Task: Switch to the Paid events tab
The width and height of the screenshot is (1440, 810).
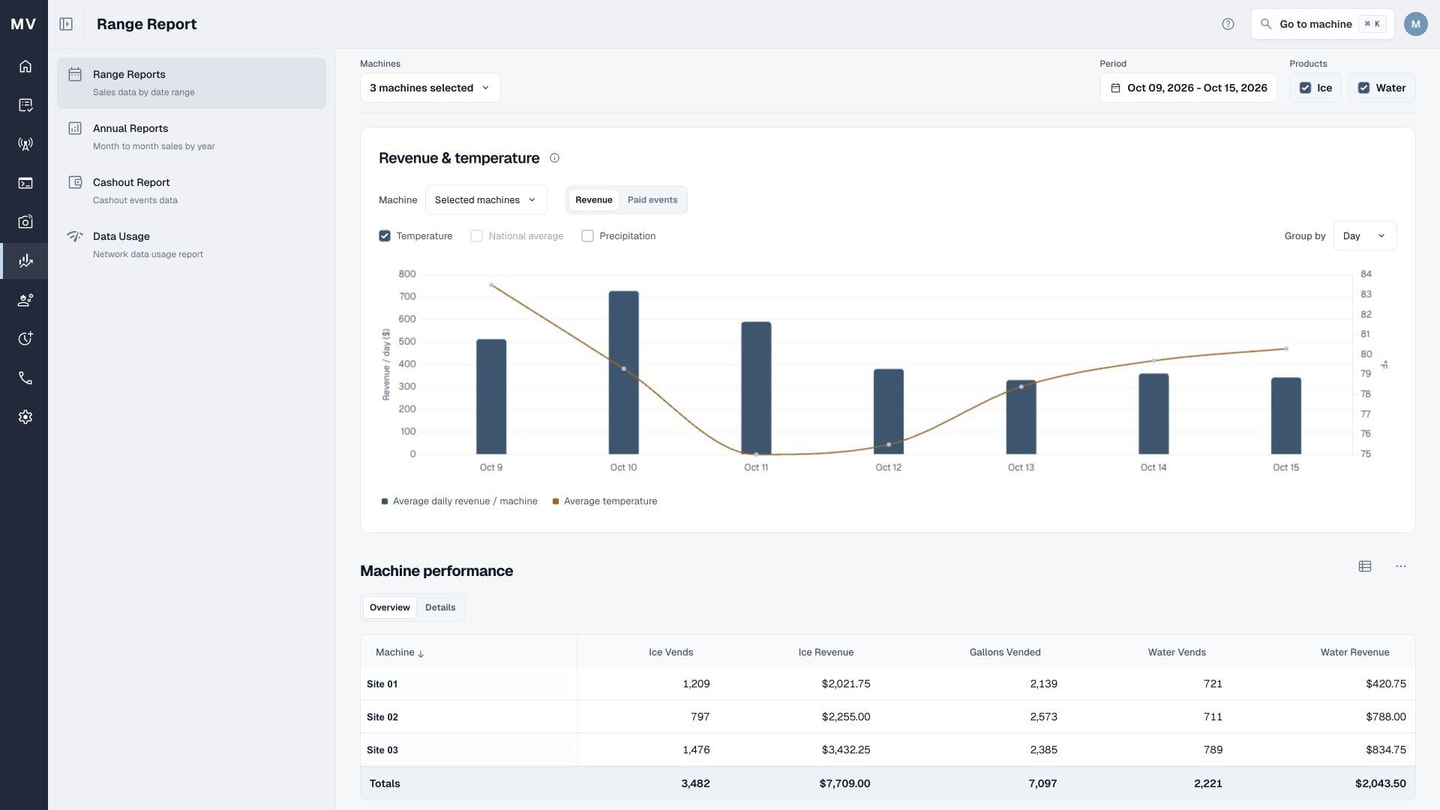Action: (x=652, y=200)
